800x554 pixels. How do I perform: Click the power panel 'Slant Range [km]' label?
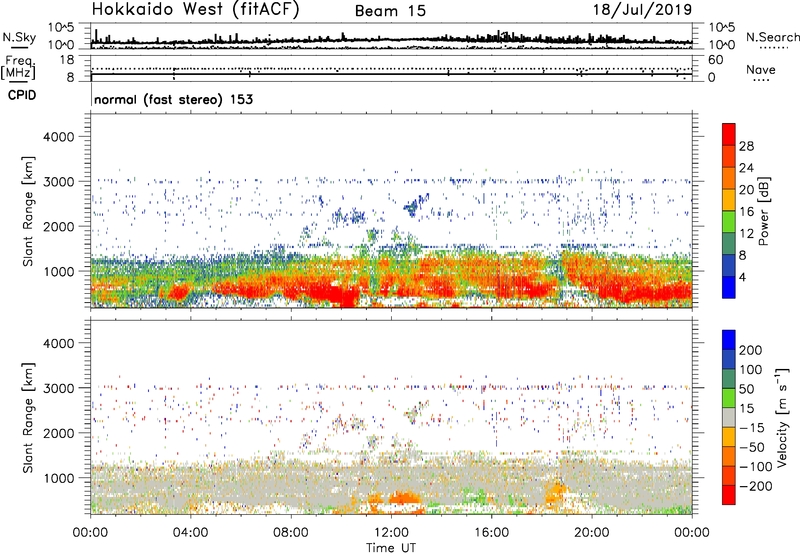point(28,211)
